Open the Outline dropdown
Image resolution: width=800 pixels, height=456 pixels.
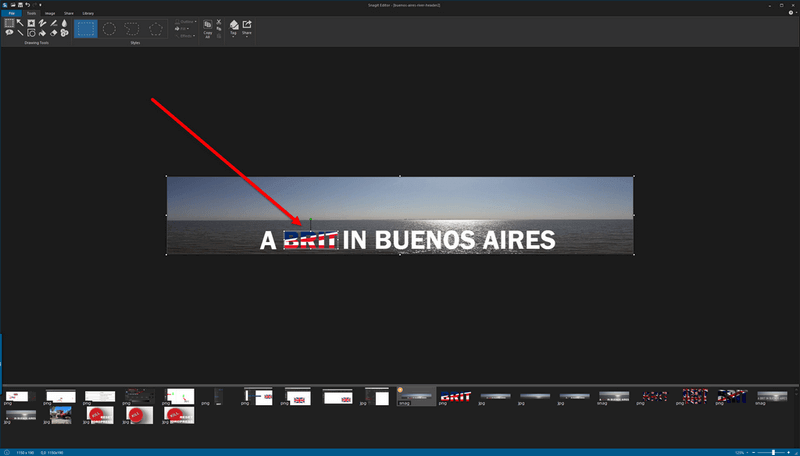(x=186, y=21)
